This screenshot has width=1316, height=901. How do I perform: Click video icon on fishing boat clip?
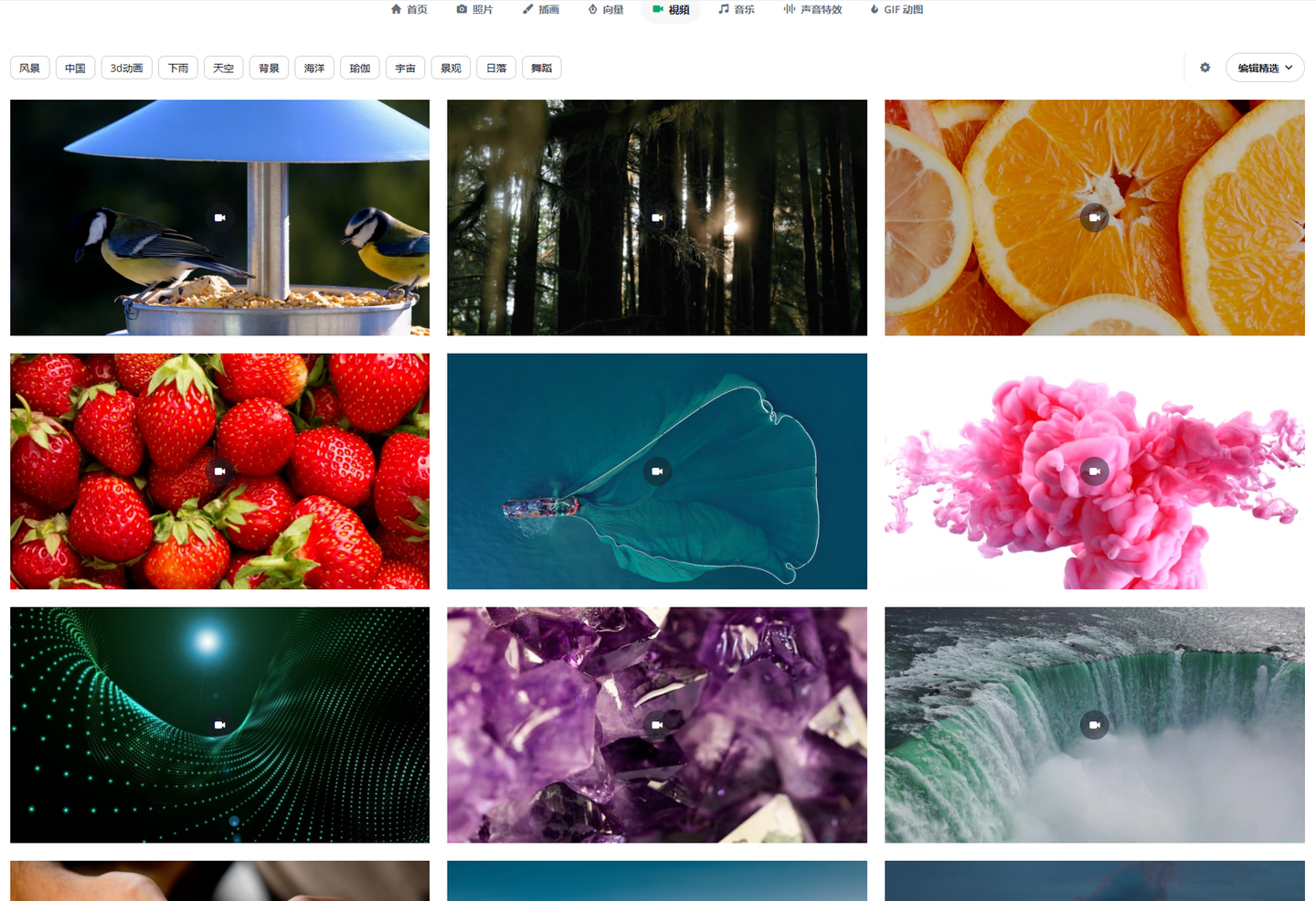(657, 472)
